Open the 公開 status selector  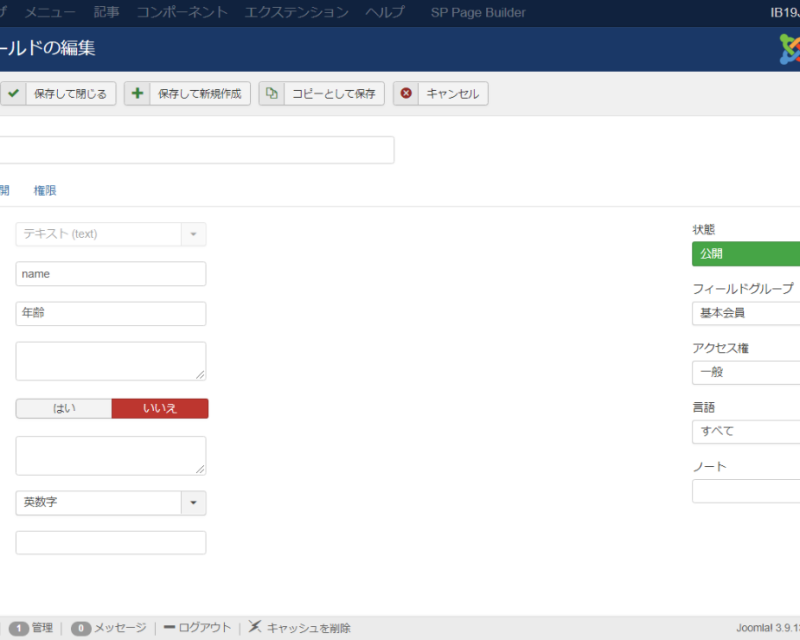[746, 254]
